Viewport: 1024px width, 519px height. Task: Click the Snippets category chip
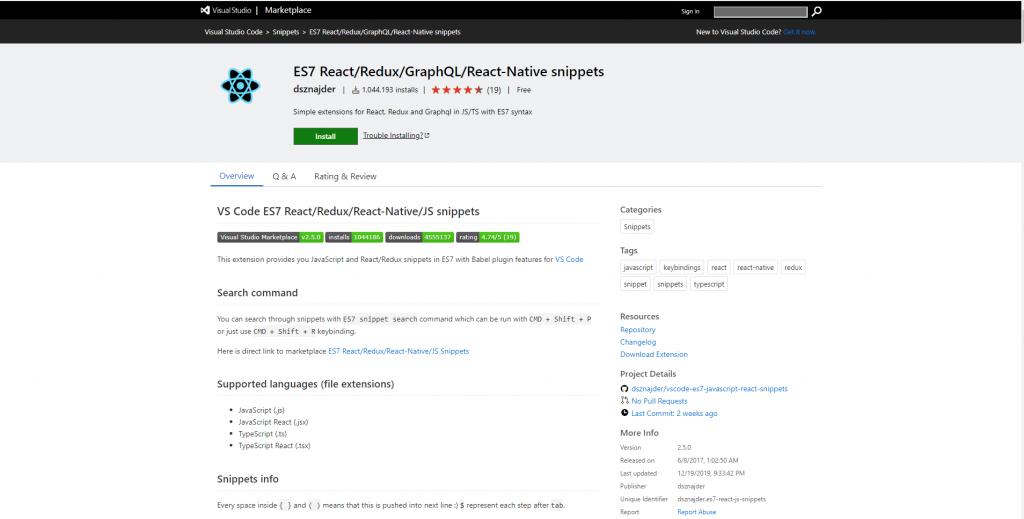[637, 227]
